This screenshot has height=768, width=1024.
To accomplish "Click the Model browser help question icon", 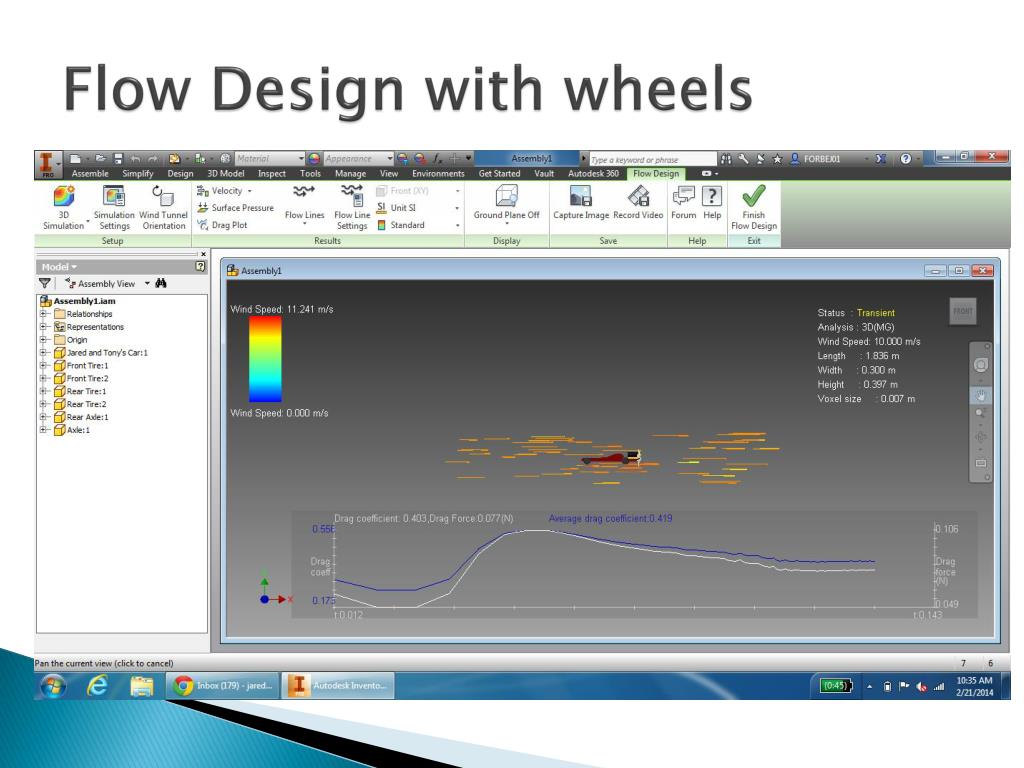I will coord(200,266).
